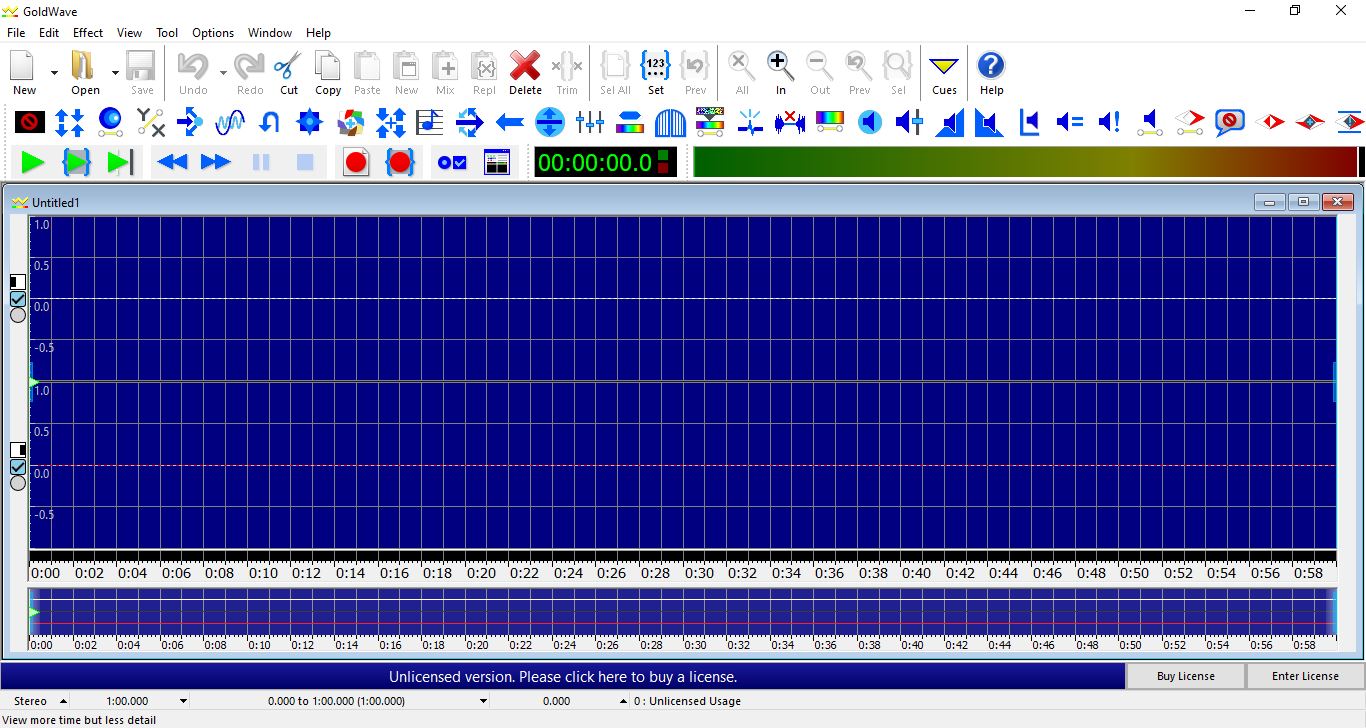Click the green-to-red level meter
The width and height of the screenshot is (1366, 728).
pyautogui.click(x=1025, y=162)
